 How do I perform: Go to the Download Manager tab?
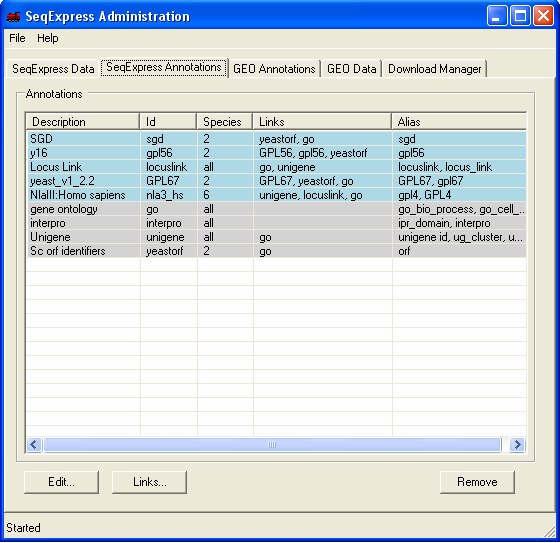click(x=435, y=69)
